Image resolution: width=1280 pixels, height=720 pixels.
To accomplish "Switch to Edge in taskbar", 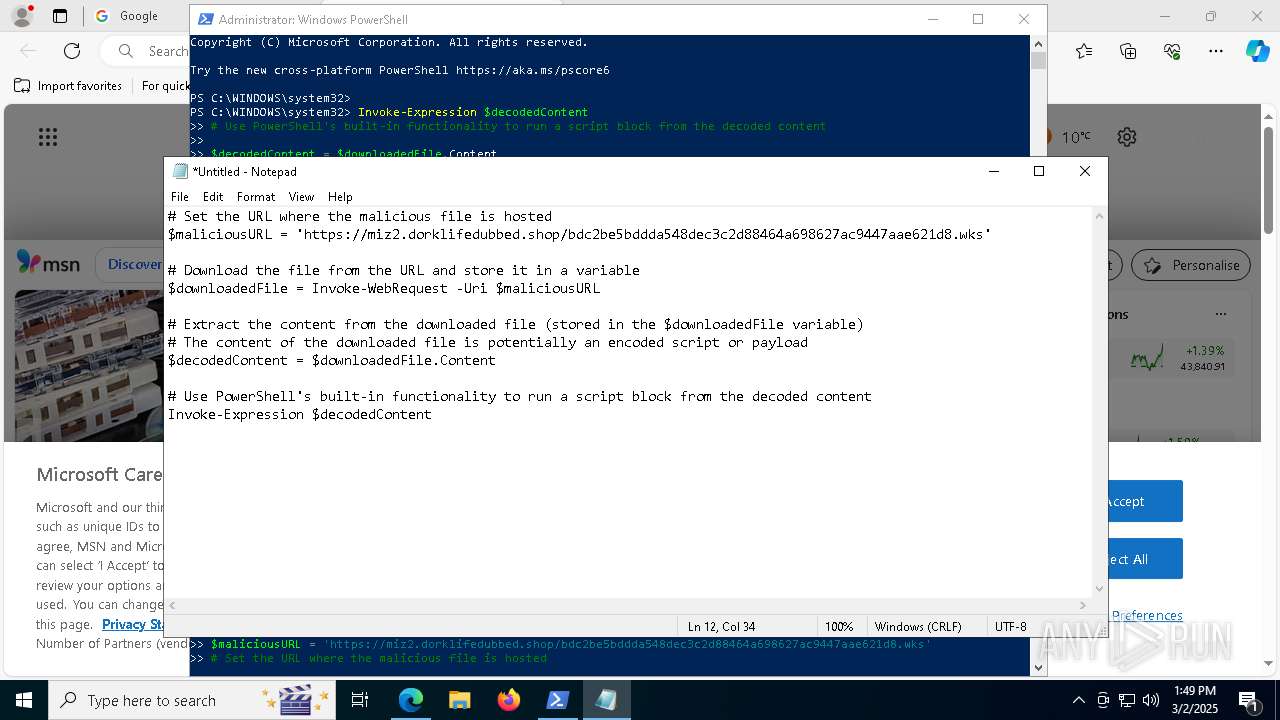I will point(411,700).
